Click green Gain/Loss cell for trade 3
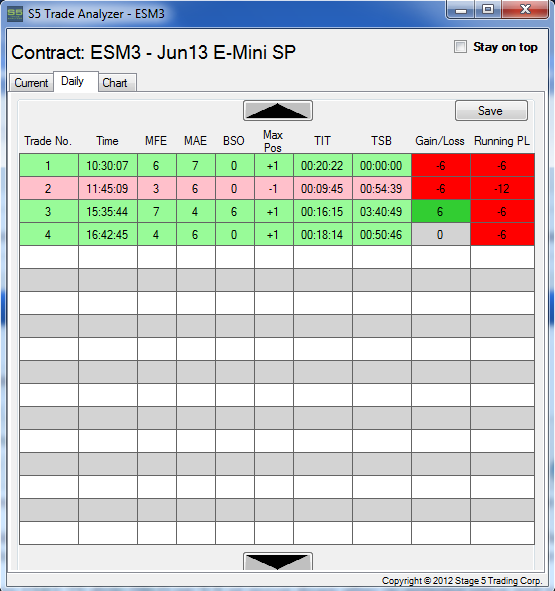Viewport: 555px width, 591px height. click(x=441, y=211)
